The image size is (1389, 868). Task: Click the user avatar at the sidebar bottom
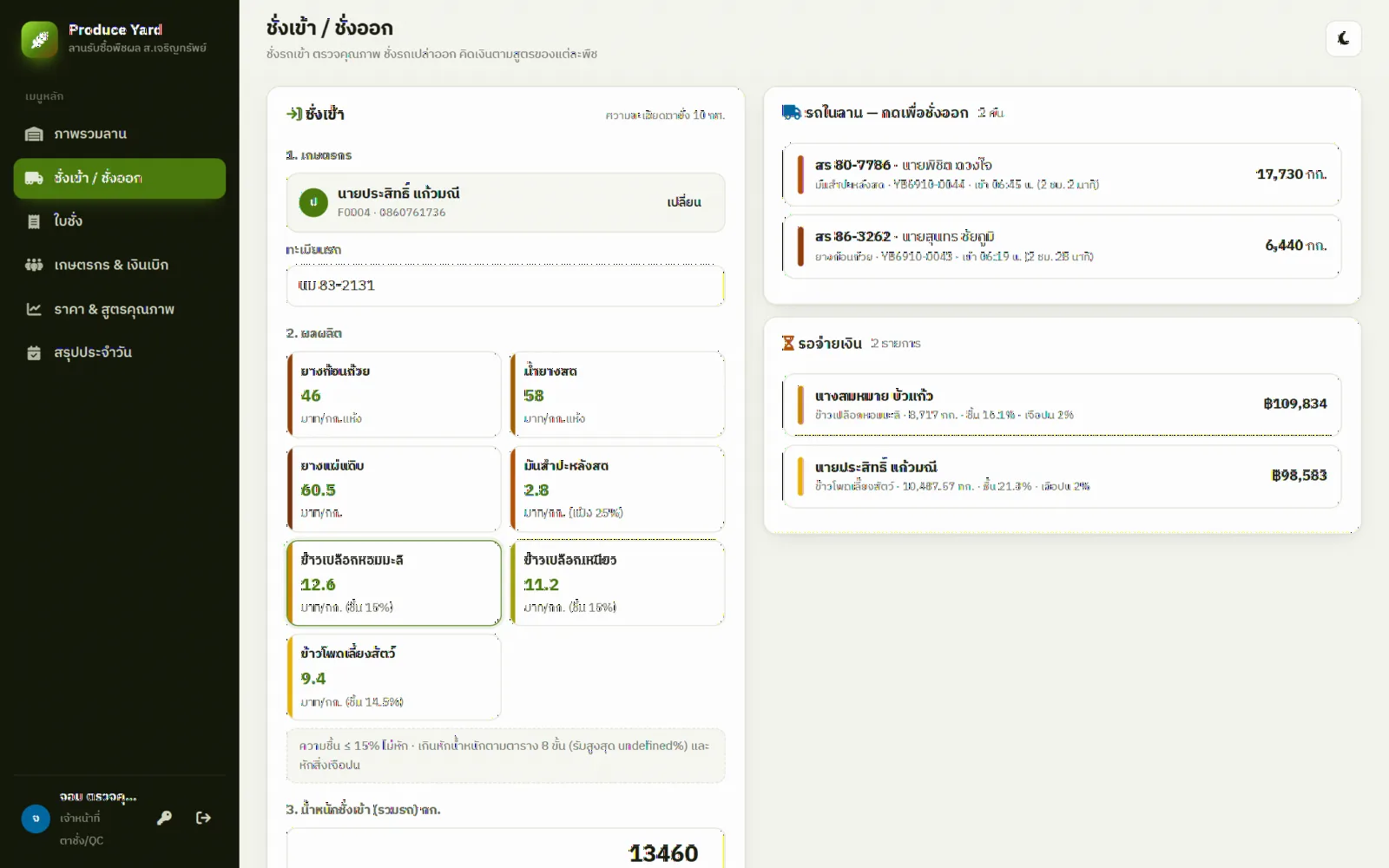(36, 819)
